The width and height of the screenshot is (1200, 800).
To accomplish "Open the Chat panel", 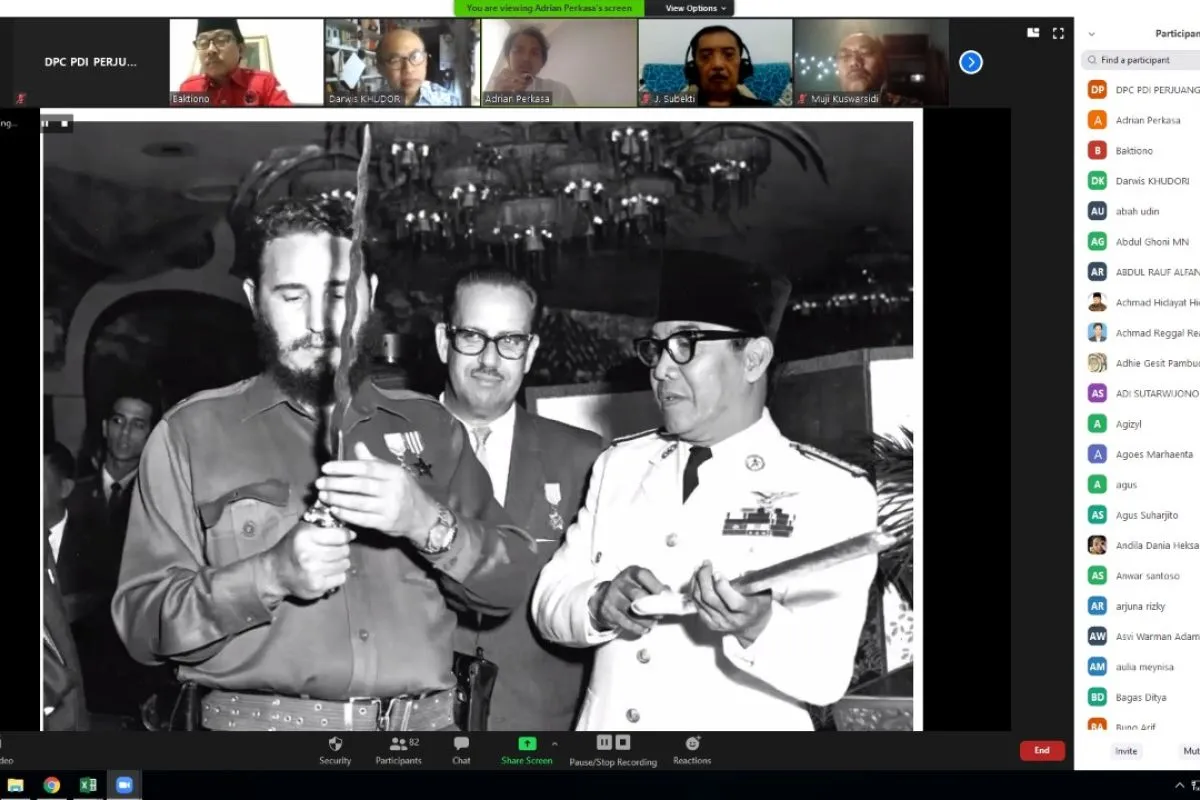I will 461,744.
